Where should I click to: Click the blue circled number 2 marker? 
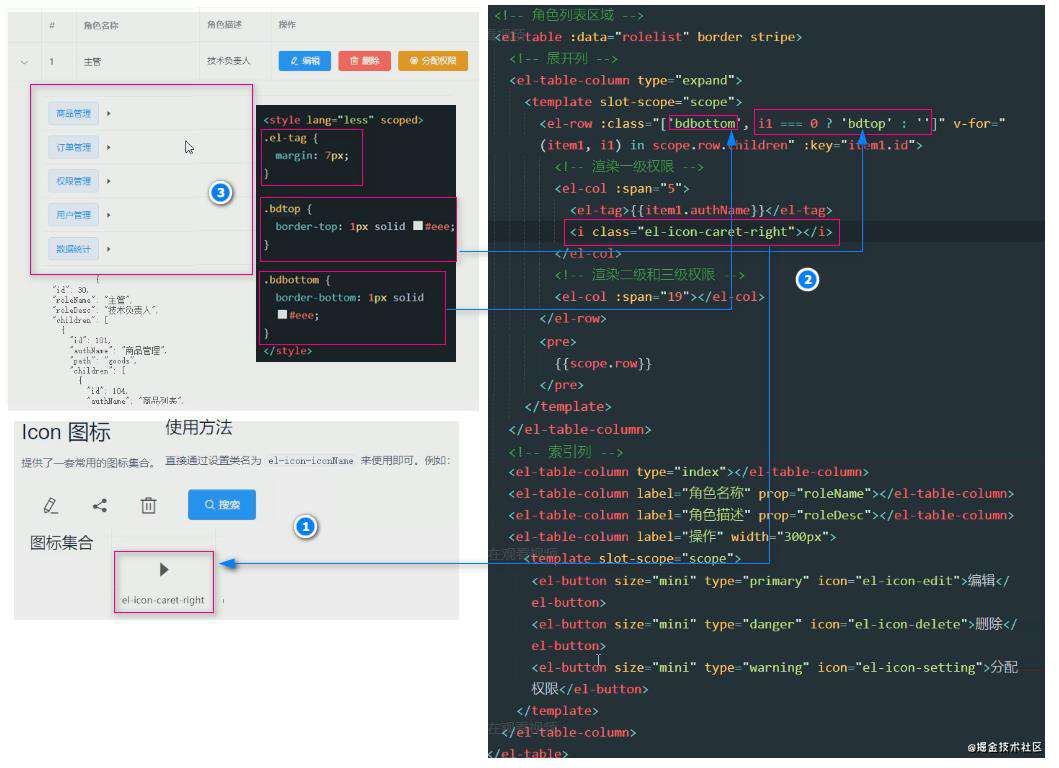(807, 279)
